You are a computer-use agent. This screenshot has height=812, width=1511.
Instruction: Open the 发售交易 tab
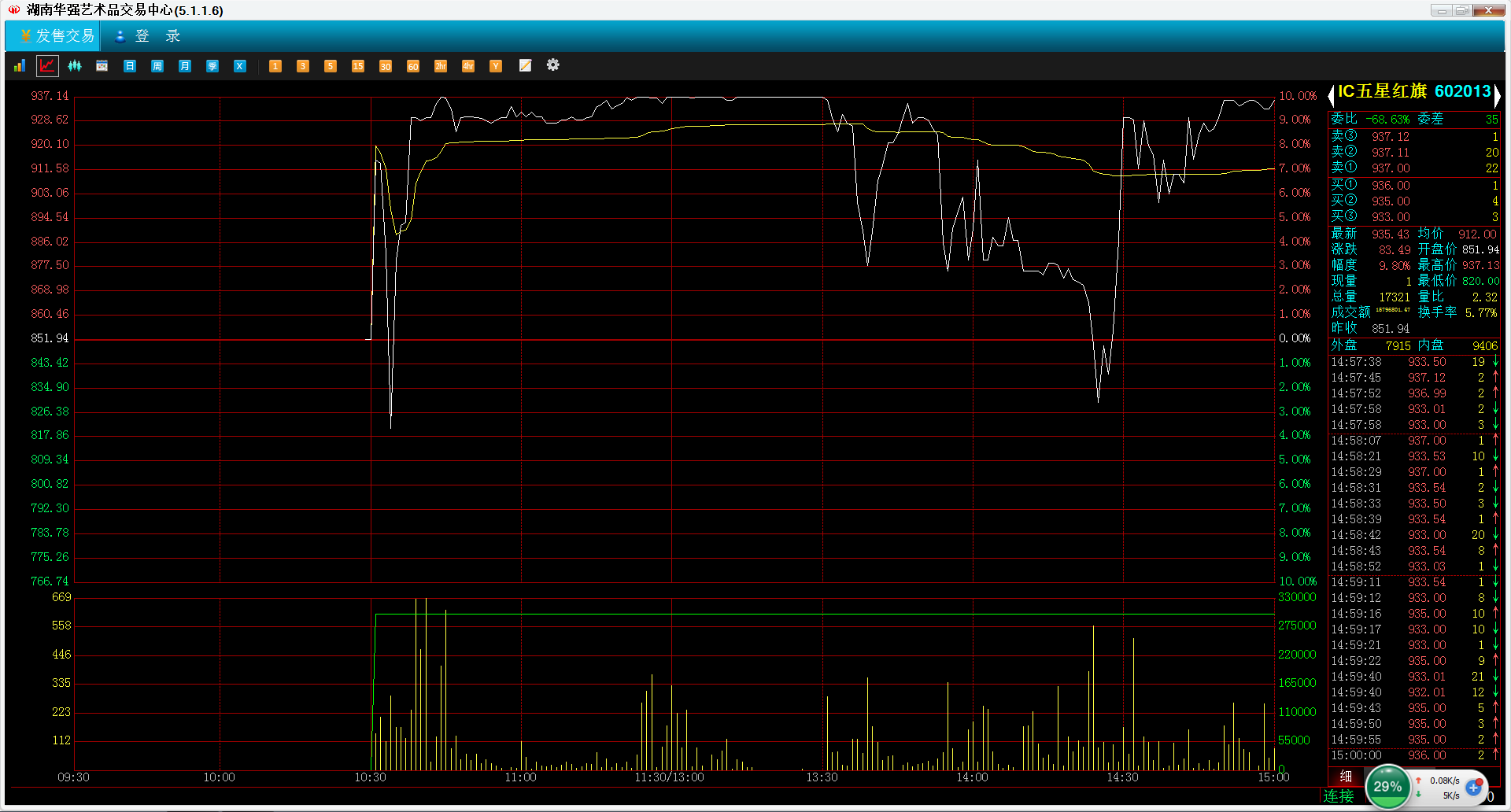tap(54, 36)
